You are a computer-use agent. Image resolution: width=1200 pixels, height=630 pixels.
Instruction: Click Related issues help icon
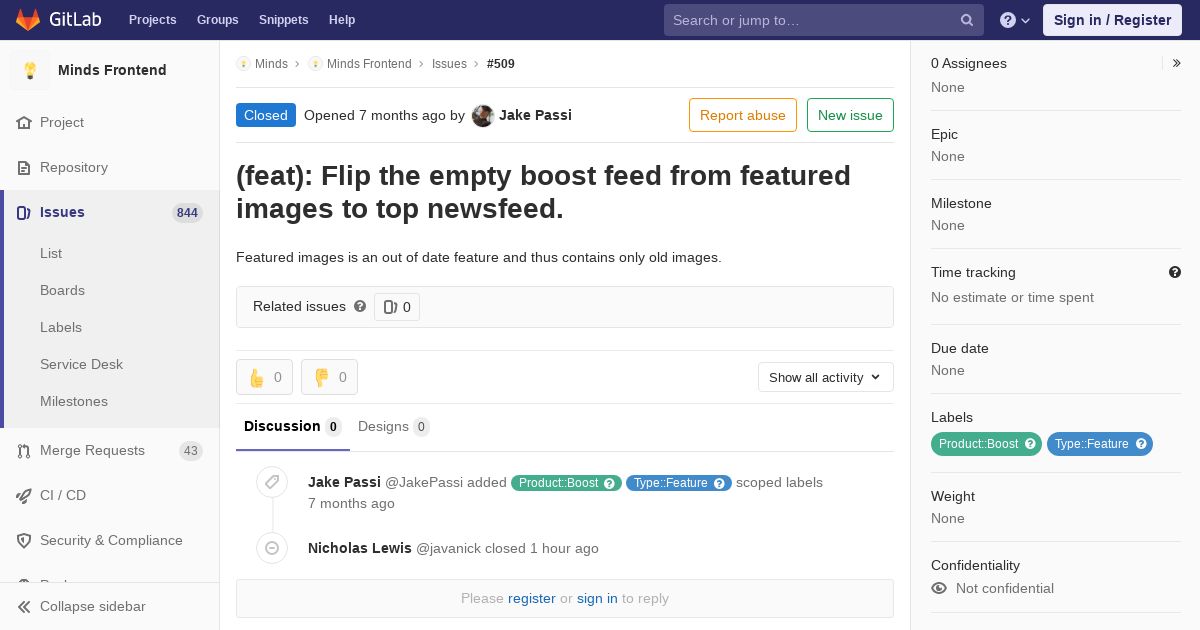360,306
